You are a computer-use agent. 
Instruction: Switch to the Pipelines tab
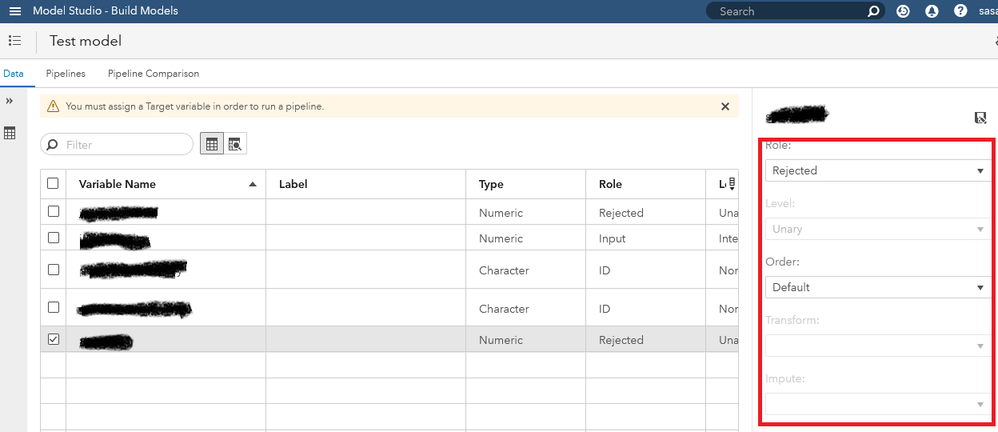65,73
